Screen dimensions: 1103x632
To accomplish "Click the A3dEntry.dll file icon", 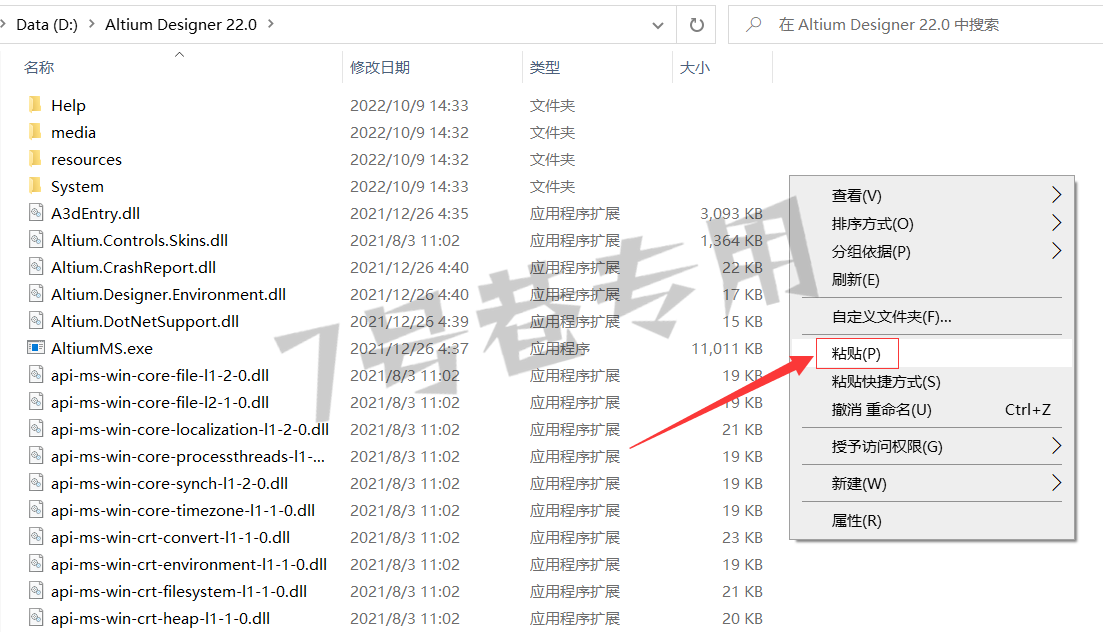I will (x=36, y=213).
